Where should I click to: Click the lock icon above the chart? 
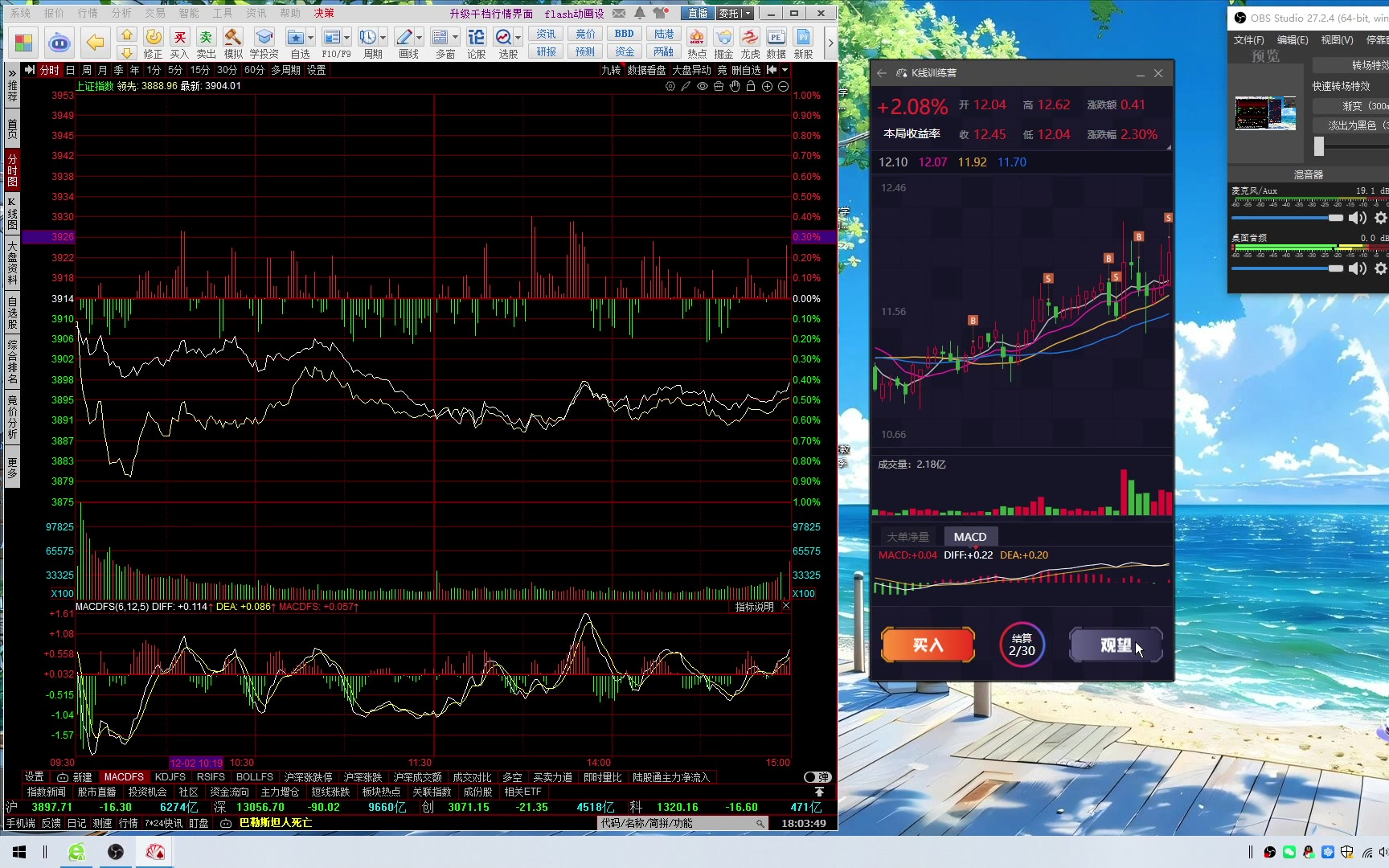tap(751, 86)
